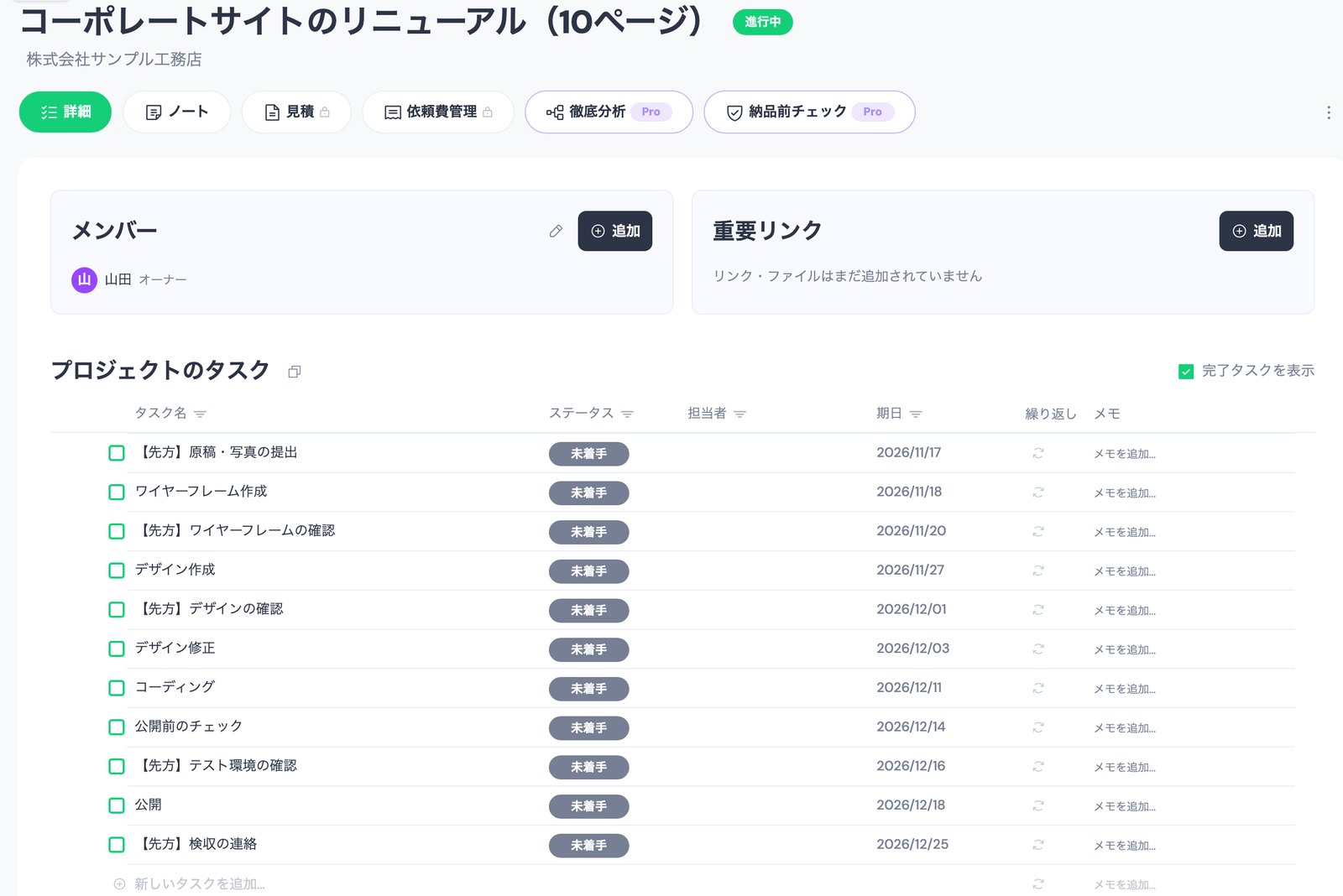Click 追加 button in 重要リンク panel
The image size is (1343, 896).
coord(1257,231)
